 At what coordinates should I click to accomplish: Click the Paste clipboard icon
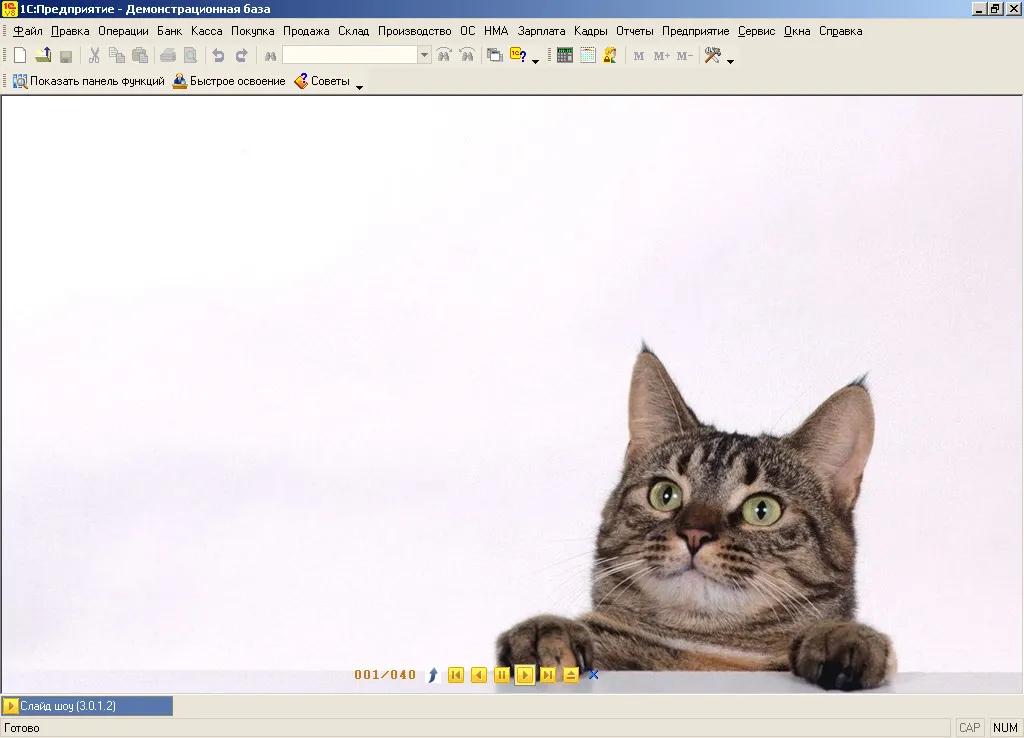point(140,56)
